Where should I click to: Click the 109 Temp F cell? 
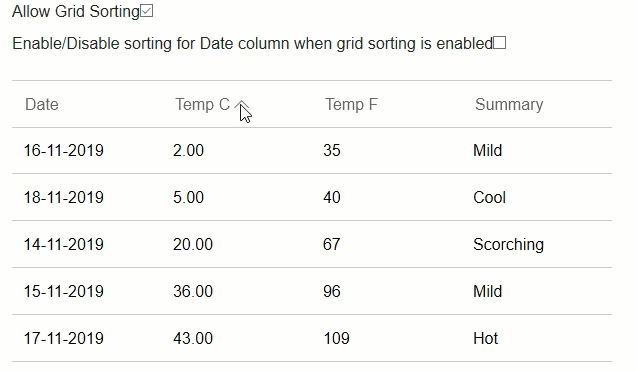coord(336,339)
